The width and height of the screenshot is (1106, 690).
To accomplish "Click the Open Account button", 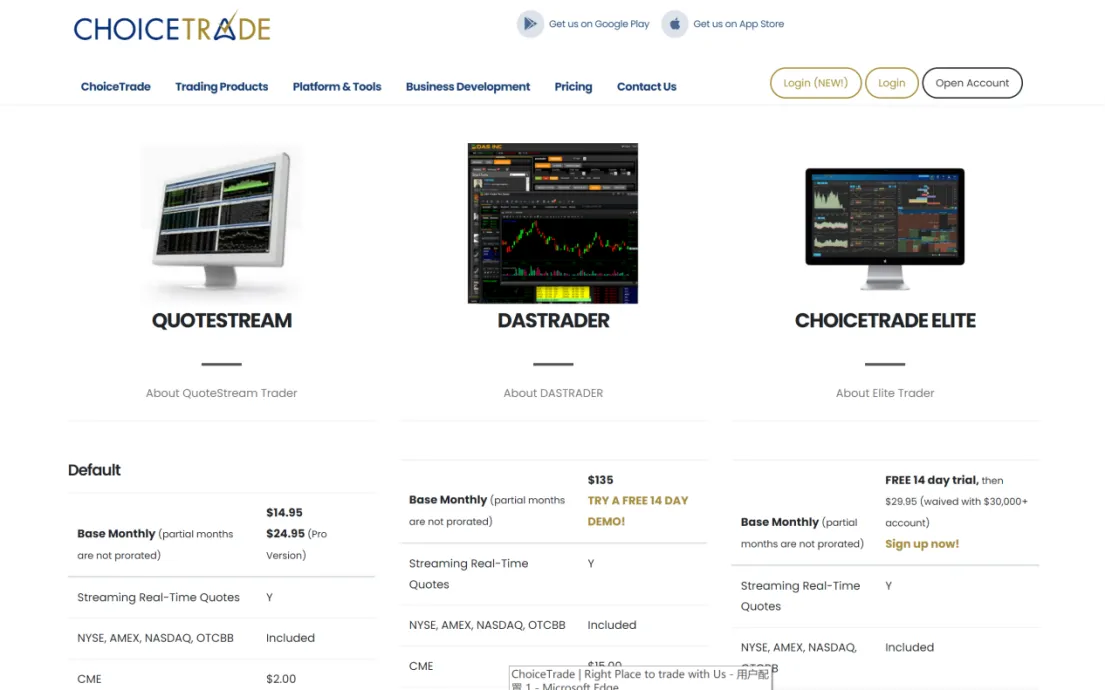I will coord(972,83).
